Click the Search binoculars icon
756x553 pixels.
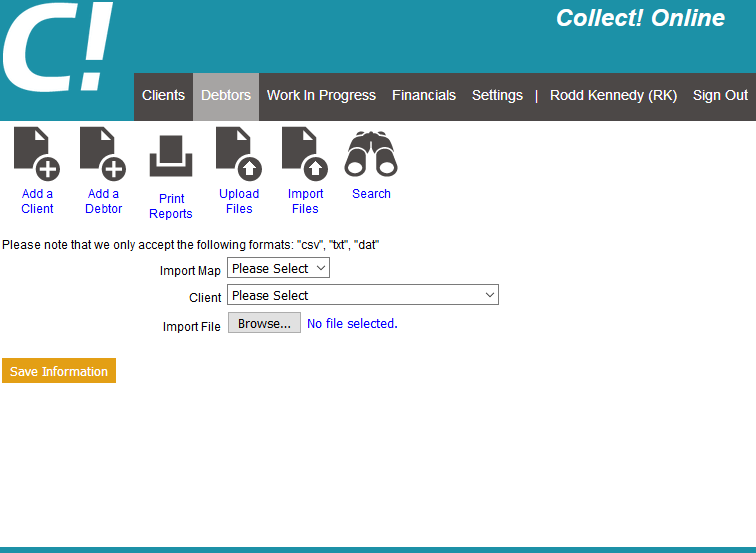(x=371, y=154)
